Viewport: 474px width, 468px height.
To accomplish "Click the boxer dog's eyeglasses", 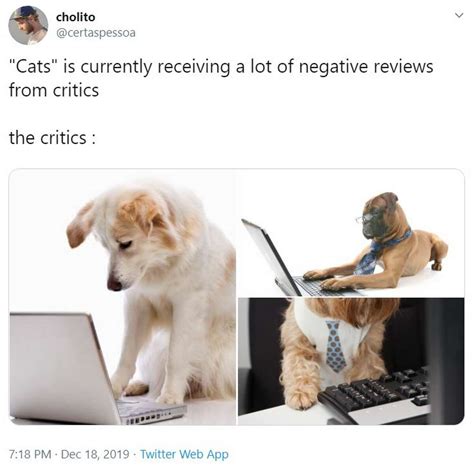I will [x=367, y=218].
